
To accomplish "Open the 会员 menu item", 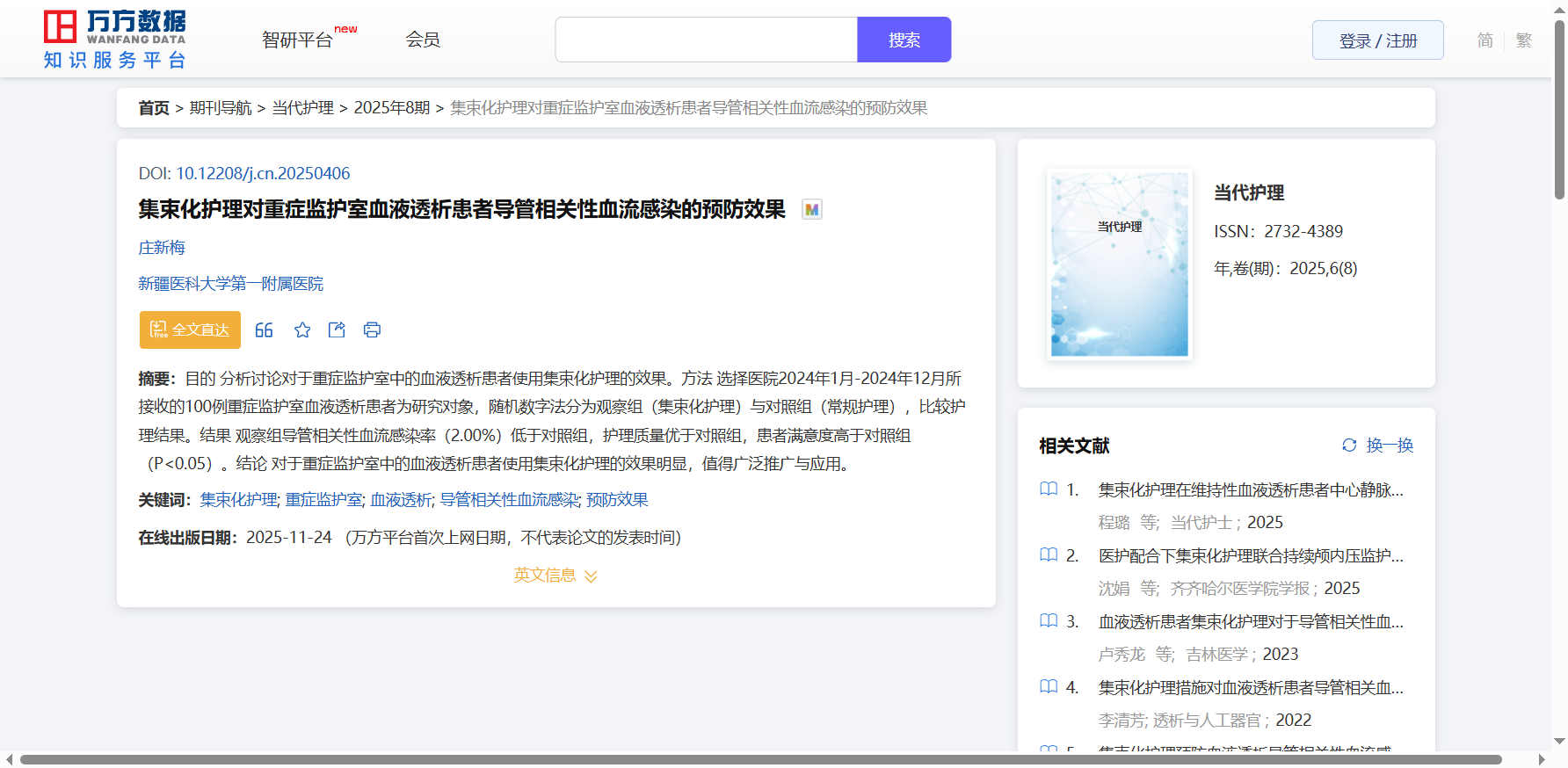I will click(x=423, y=40).
